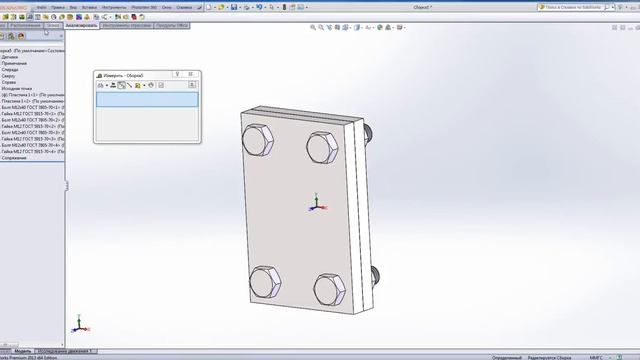Click the Options icon in top toolbar
Viewport: 640px width, 360px height.
click(300, 7)
